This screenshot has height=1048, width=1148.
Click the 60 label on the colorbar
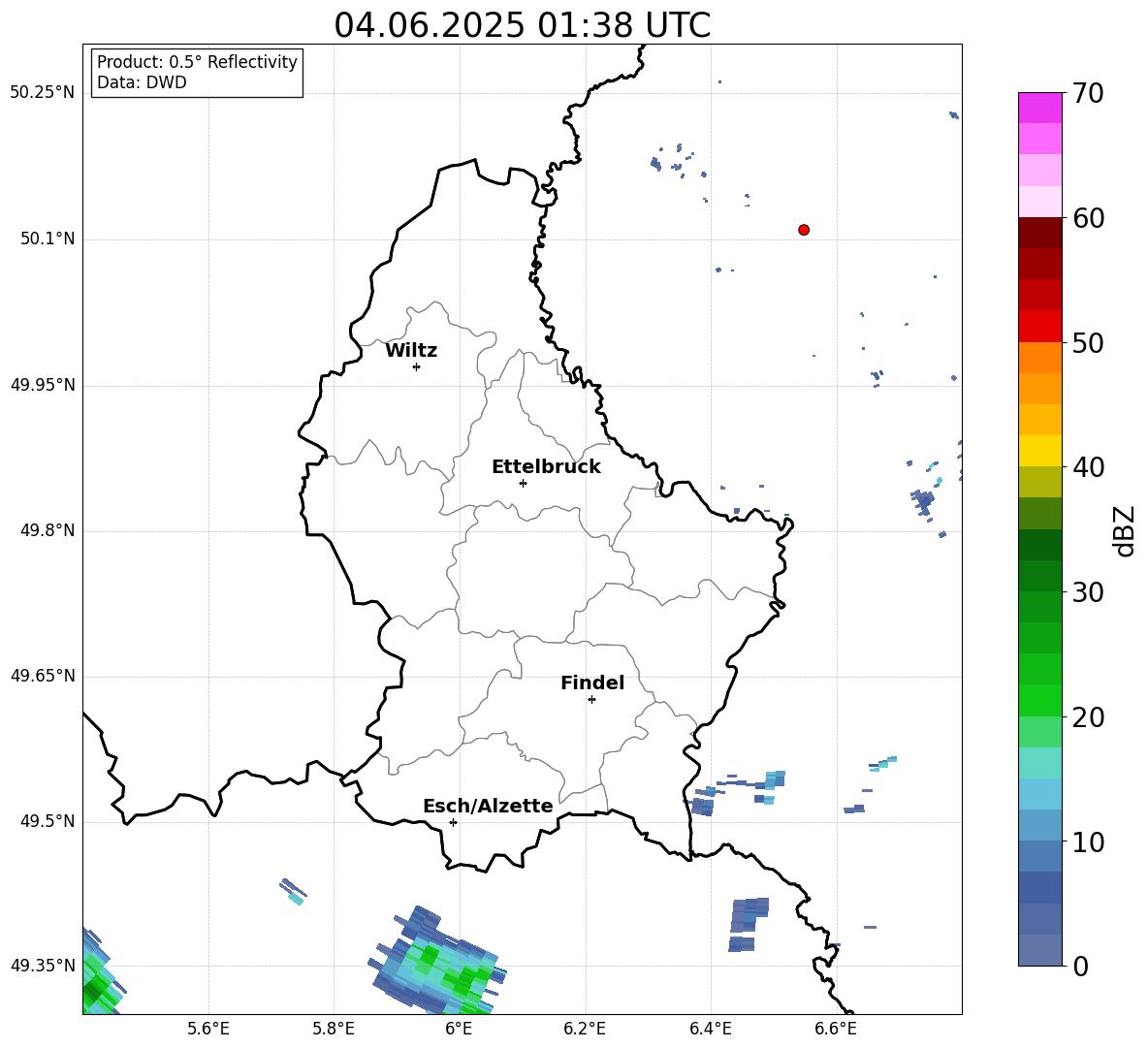(1088, 218)
